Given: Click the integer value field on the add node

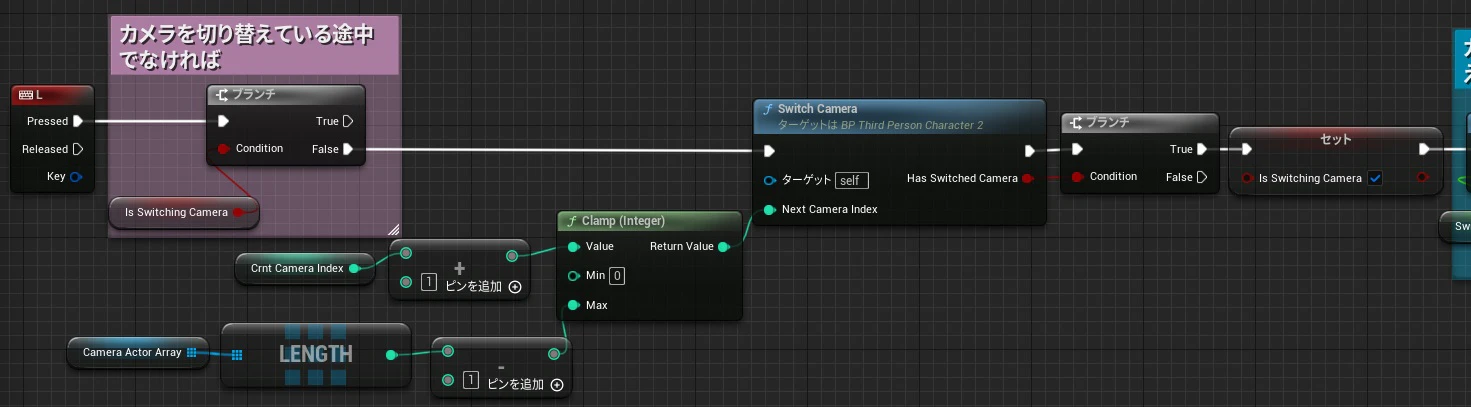Looking at the screenshot, I should (428, 283).
